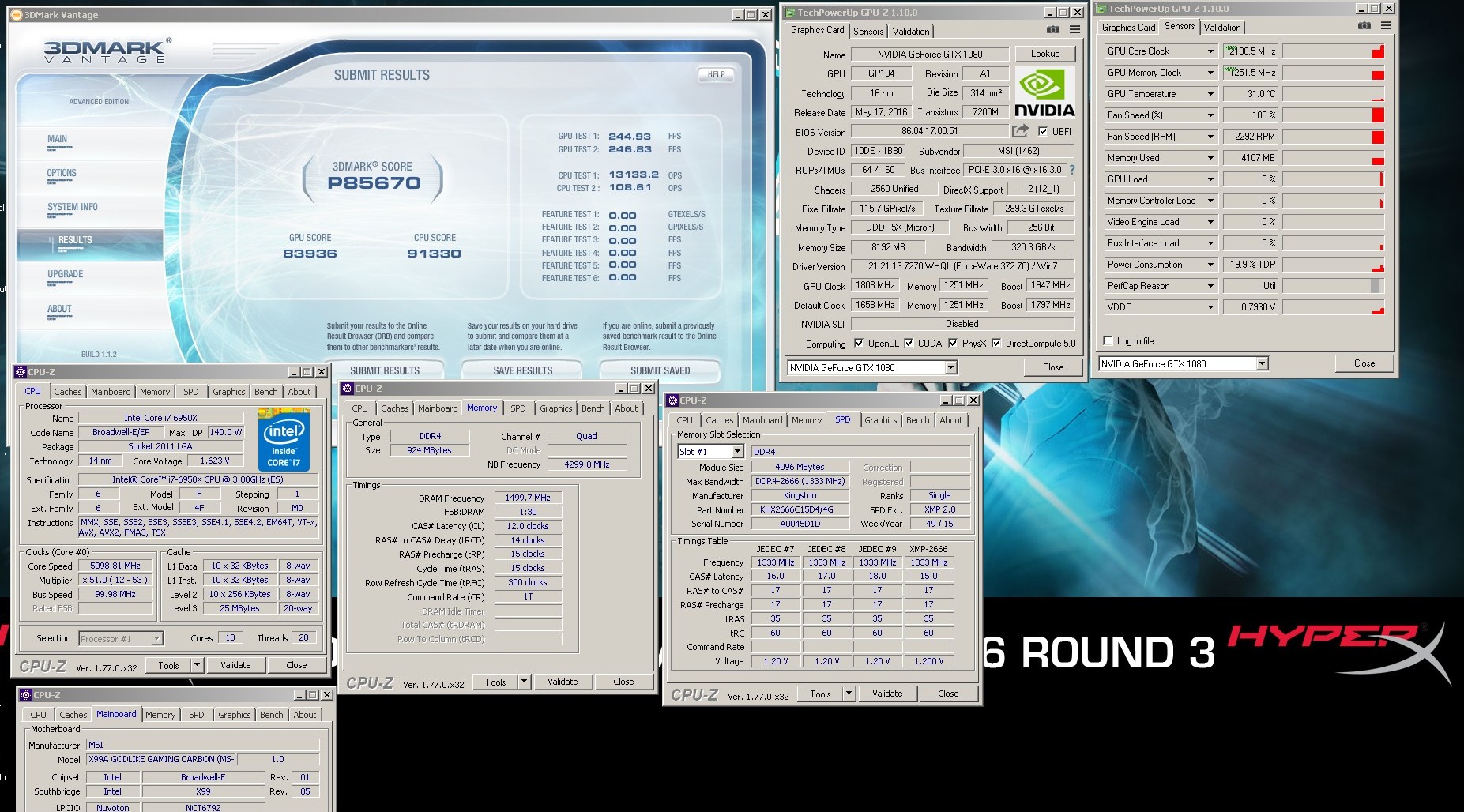Click the 3DMark Vantage title bar icon
The height and width of the screenshot is (812, 1464).
tap(17, 15)
